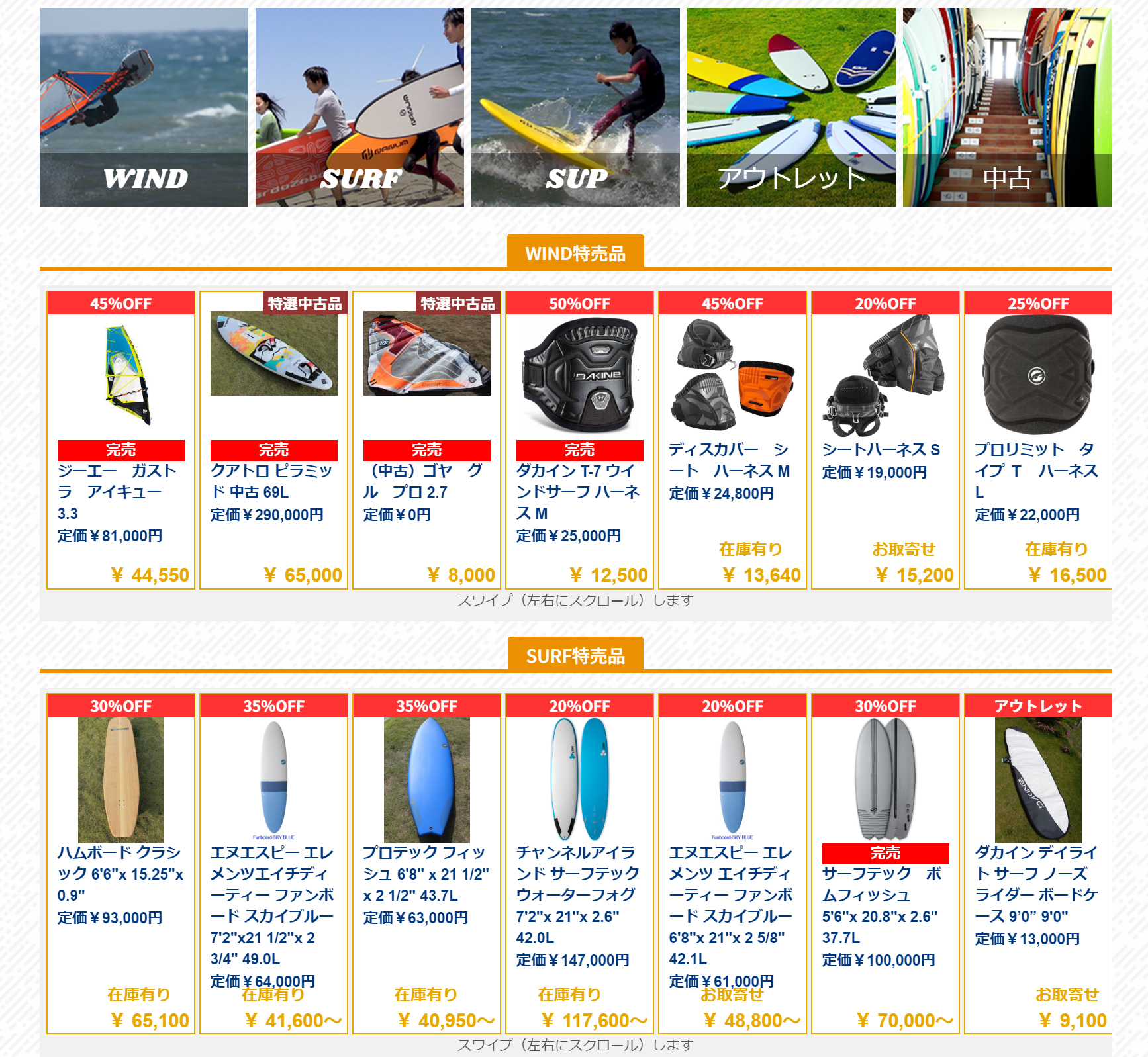Screen dimensions: 1148x1057
Task: Open the アウトレット category banner
Action: 791,107
